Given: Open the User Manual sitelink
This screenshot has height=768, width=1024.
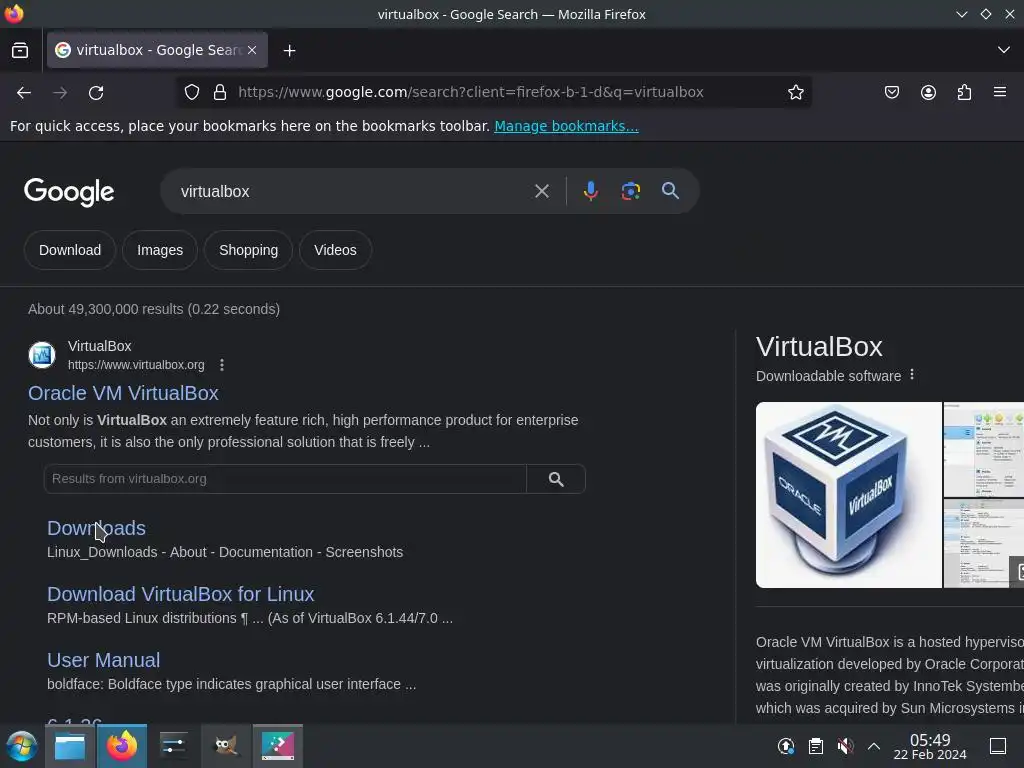Looking at the screenshot, I should [103, 660].
